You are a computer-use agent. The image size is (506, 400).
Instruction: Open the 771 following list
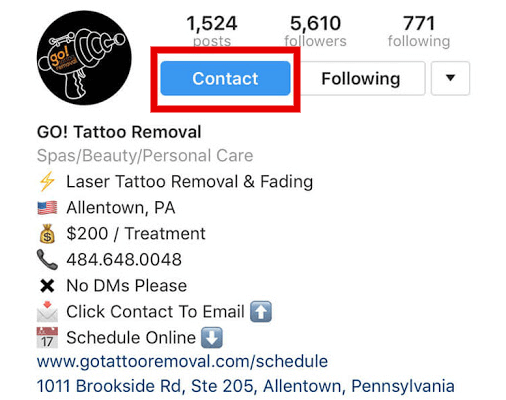[419, 31]
